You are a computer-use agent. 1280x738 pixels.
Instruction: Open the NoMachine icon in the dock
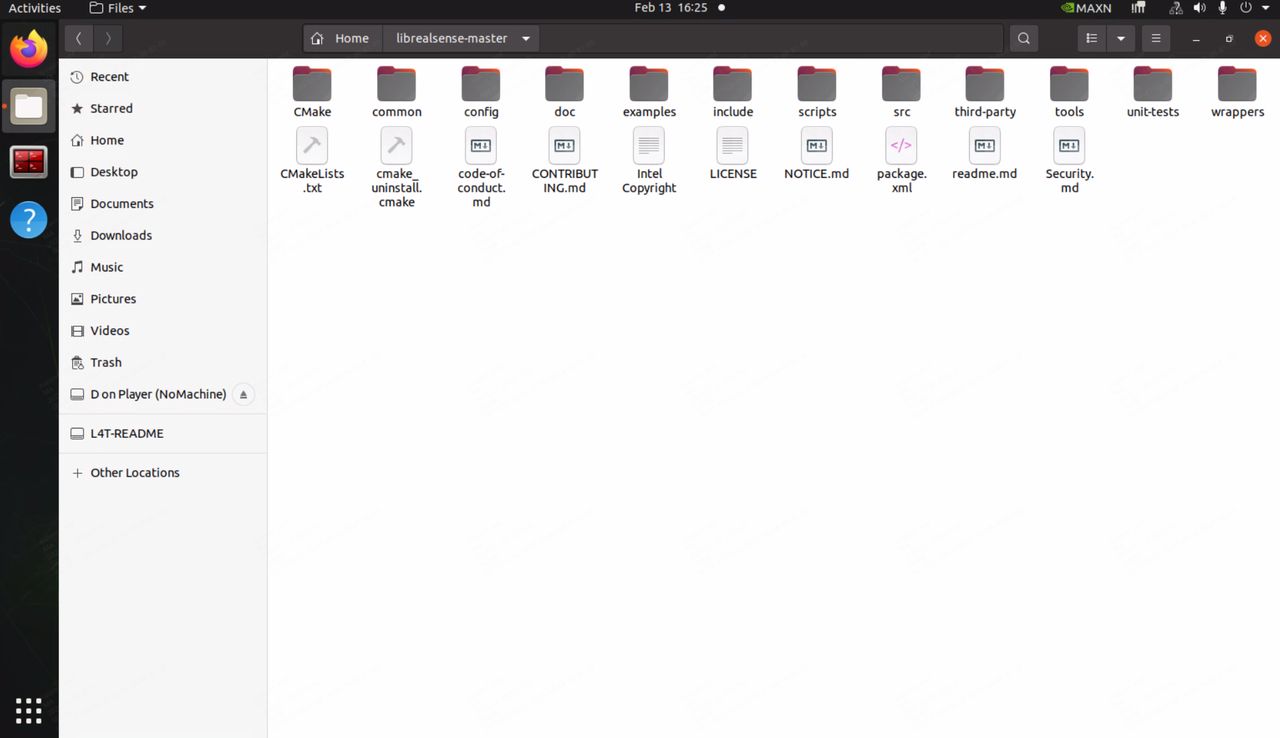coord(29,162)
